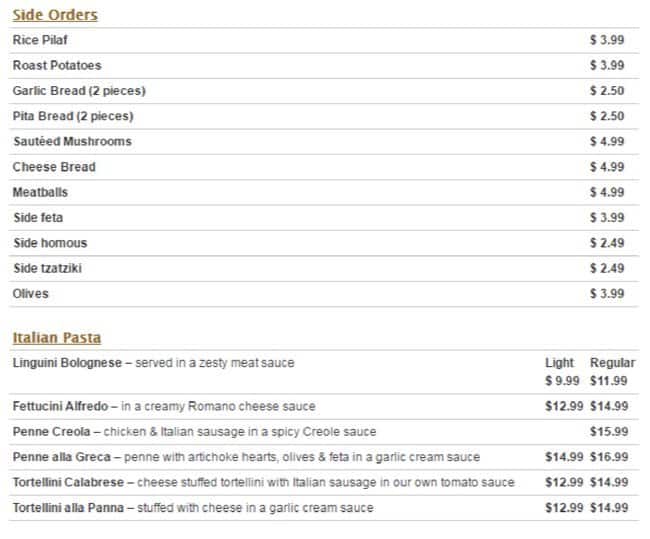
Task: Click the Sautéed Mushrooms item
Action: [72, 142]
